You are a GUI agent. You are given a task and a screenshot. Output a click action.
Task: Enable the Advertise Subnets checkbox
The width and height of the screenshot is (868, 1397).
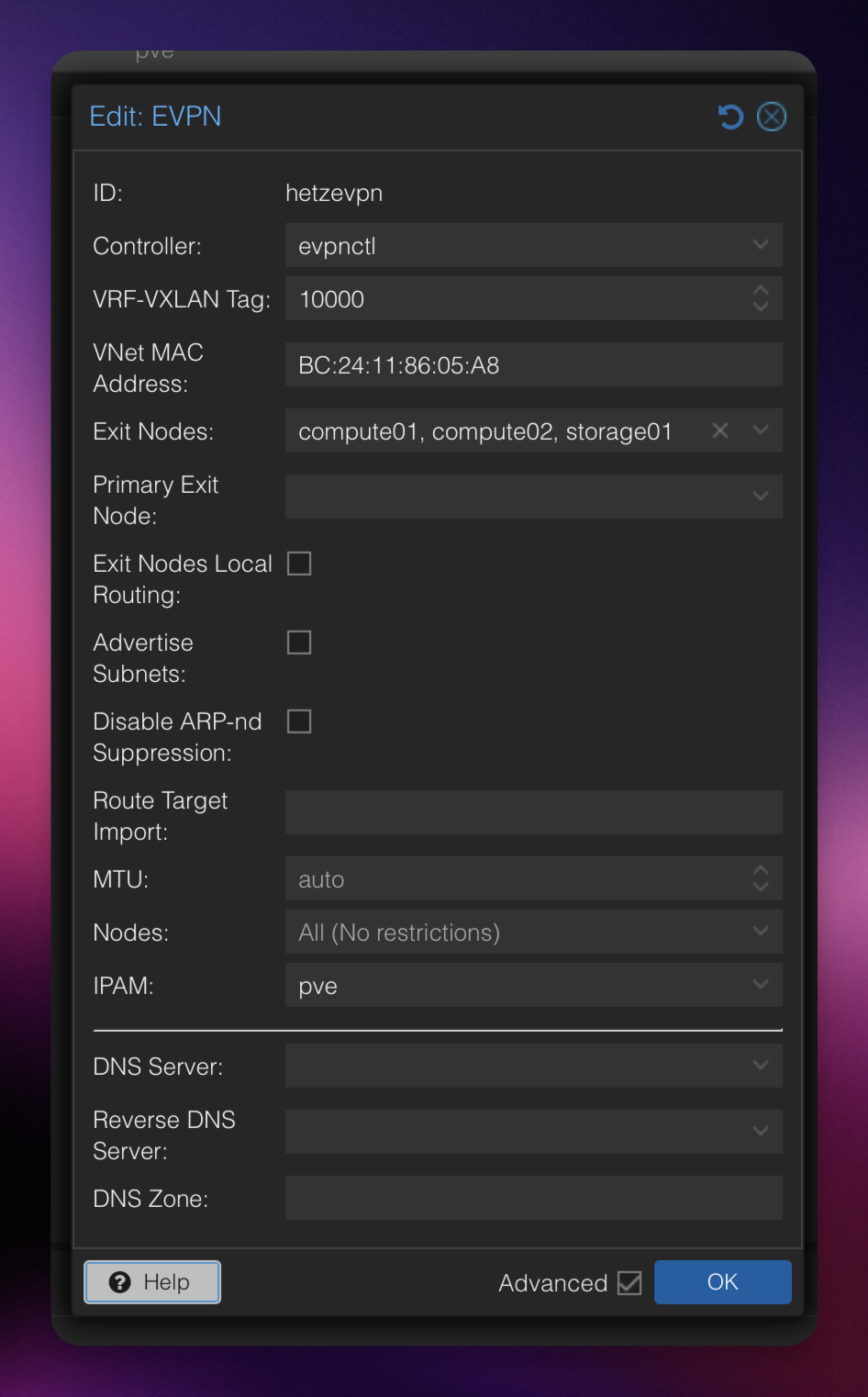[299, 642]
